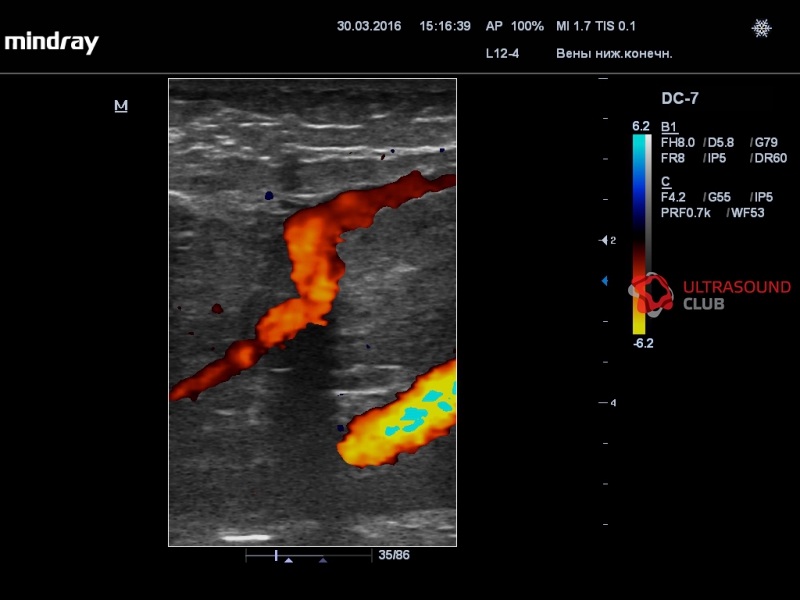Click the AP 100% acoustic power readout
This screenshot has height=600, width=800.
pyautogui.click(x=515, y=26)
